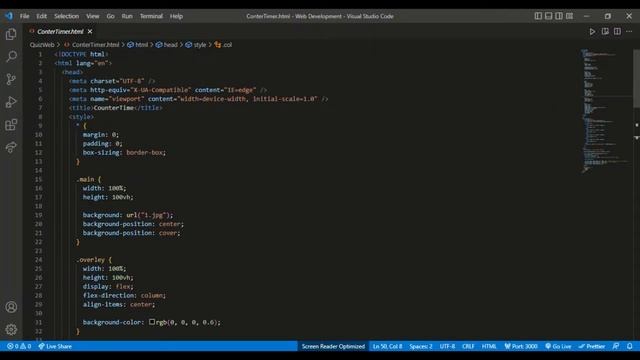
Task: Open the Help menu
Action: pos(176,16)
